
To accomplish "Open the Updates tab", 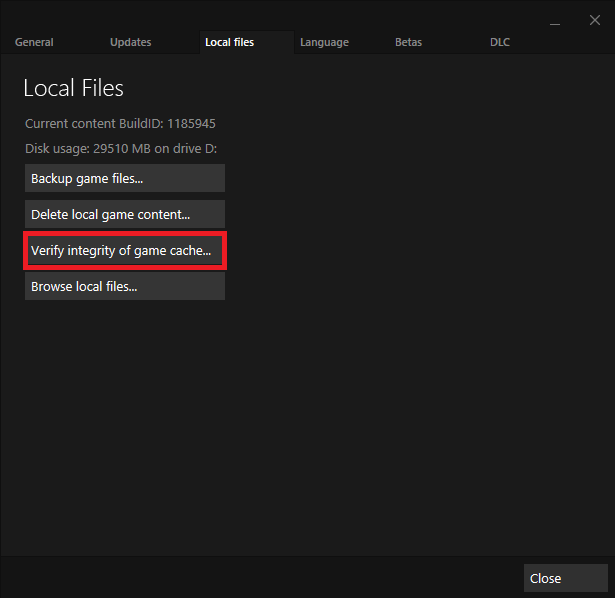I will [x=130, y=42].
